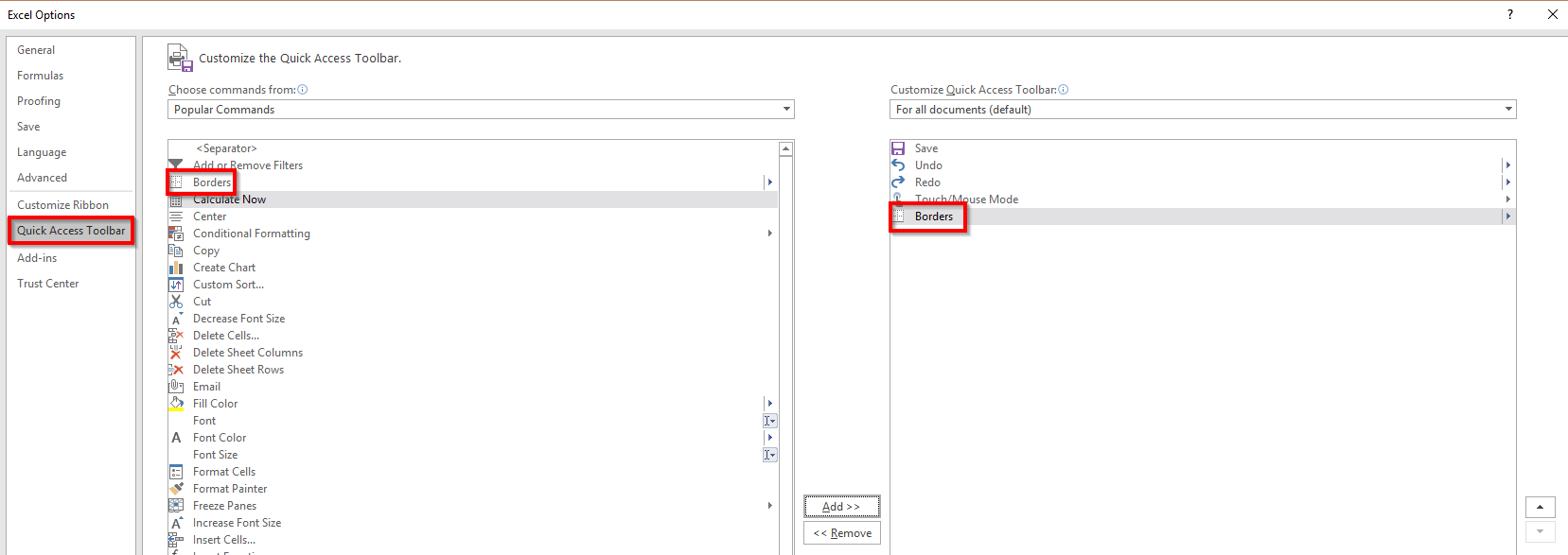Click the Help question mark button

pyautogui.click(x=1509, y=14)
